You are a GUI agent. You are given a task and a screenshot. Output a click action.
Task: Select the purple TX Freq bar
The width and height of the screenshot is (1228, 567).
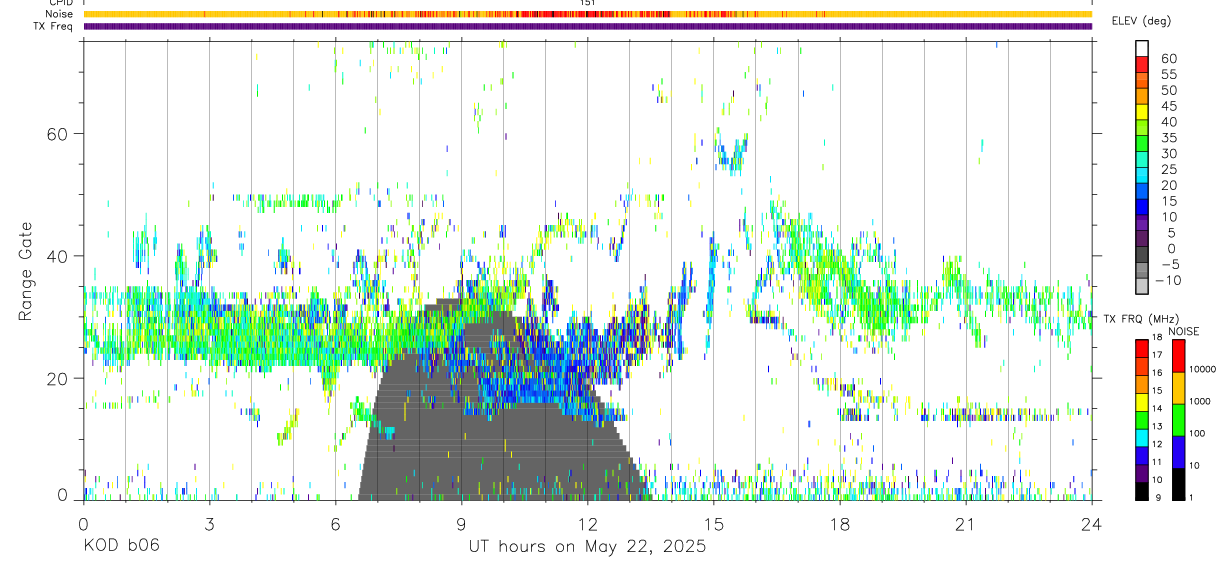coord(587,26)
